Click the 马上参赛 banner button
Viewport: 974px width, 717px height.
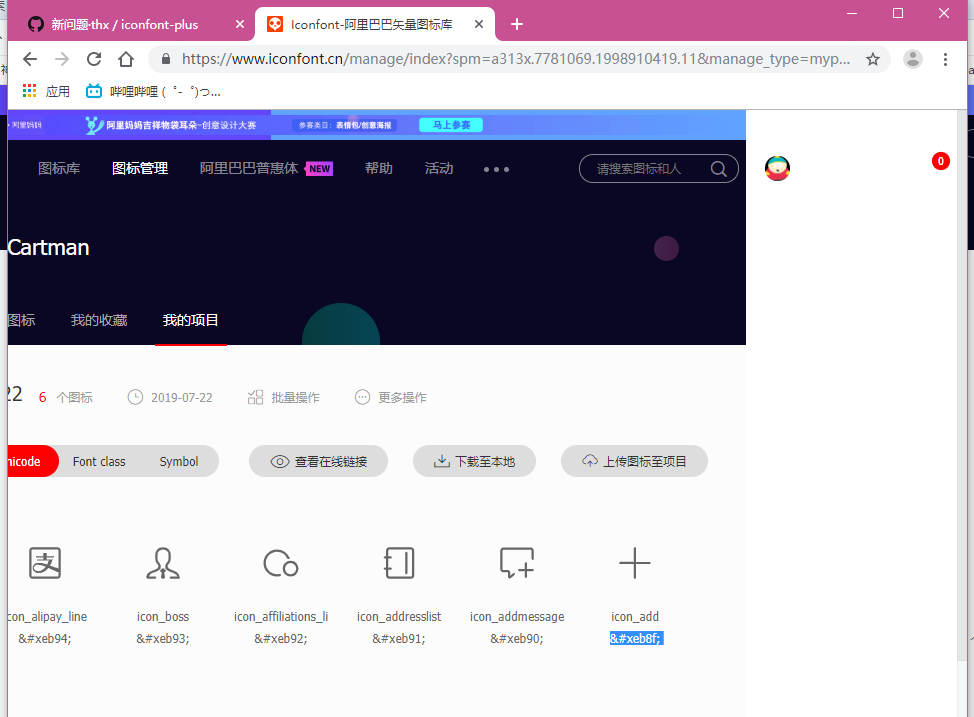click(451, 125)
